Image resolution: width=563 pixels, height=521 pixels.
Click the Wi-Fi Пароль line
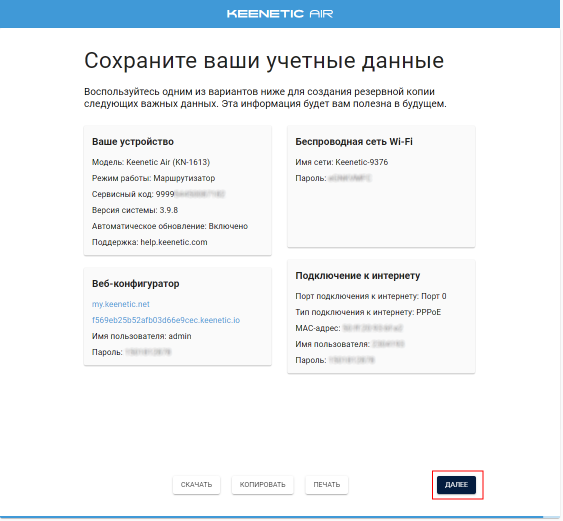[x=333, y=178]
